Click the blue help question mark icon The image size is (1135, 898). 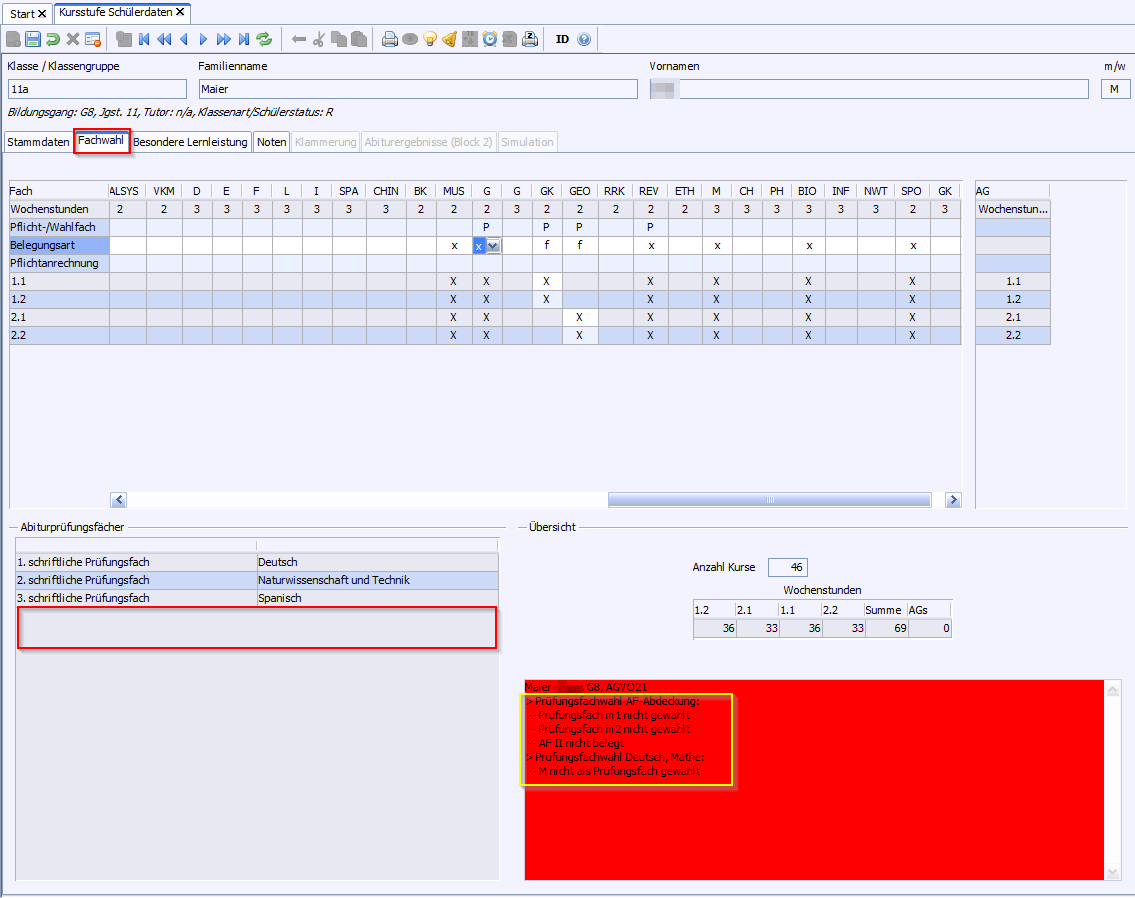584,39
